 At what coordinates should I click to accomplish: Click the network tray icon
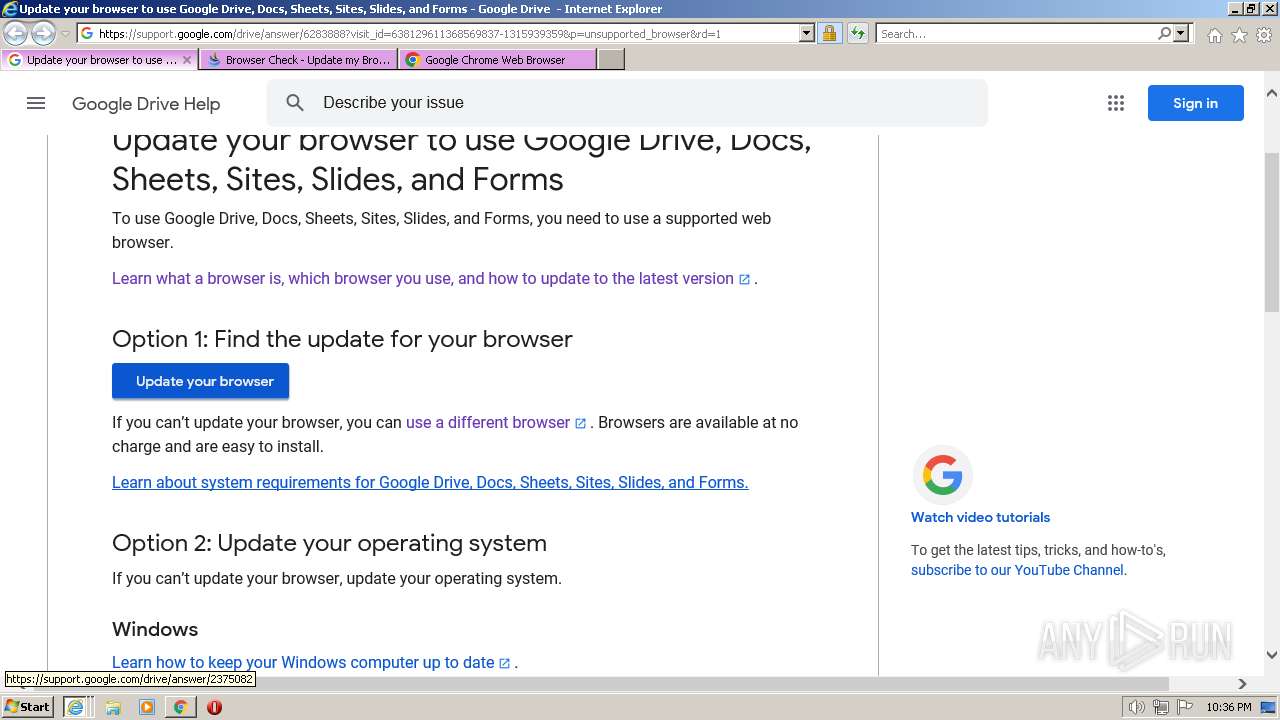click(x=1161, y=707)
